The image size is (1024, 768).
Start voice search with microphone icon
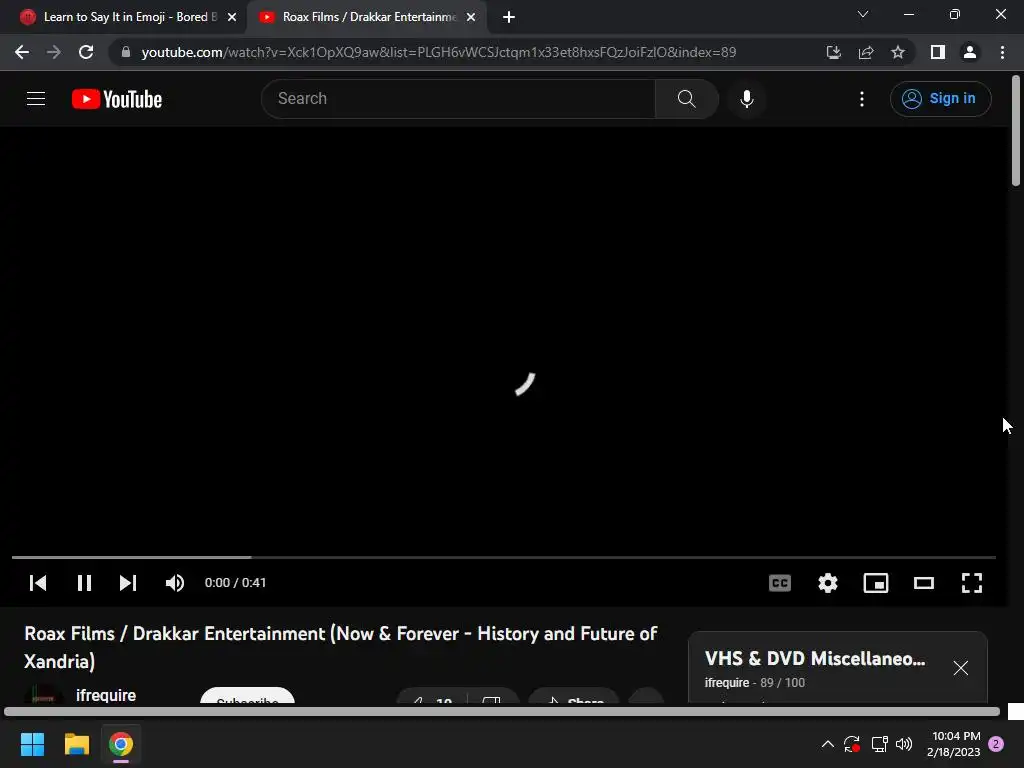746,99
